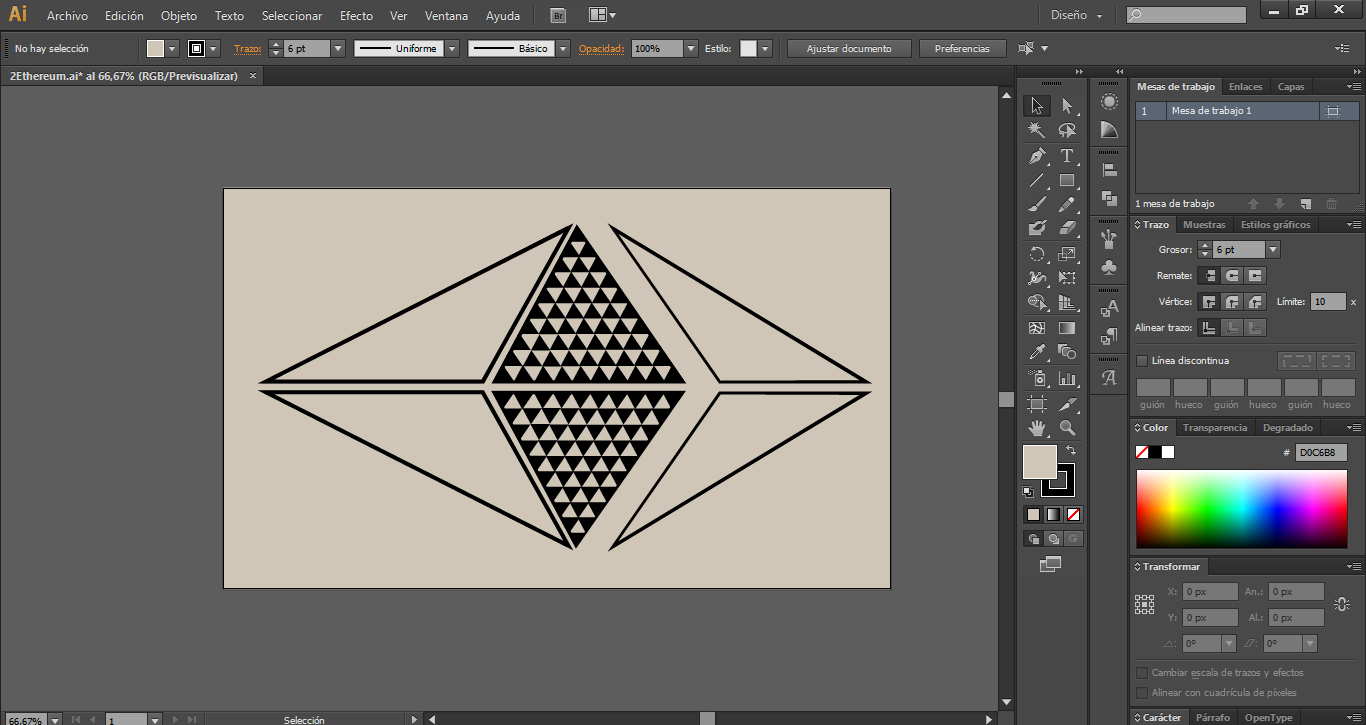
Task: Pick the Magic Wand tool
Action: 1037,130
